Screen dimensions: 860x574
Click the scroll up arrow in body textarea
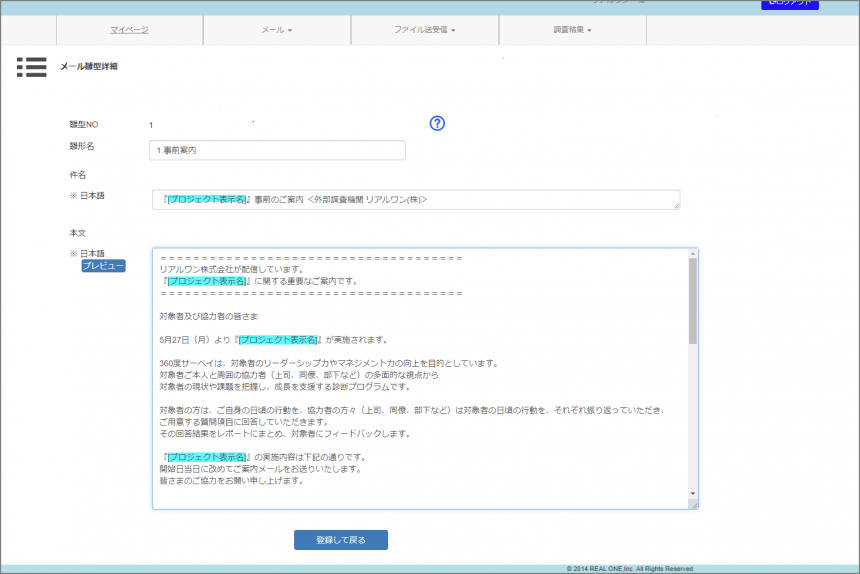[x=692, y=256]
